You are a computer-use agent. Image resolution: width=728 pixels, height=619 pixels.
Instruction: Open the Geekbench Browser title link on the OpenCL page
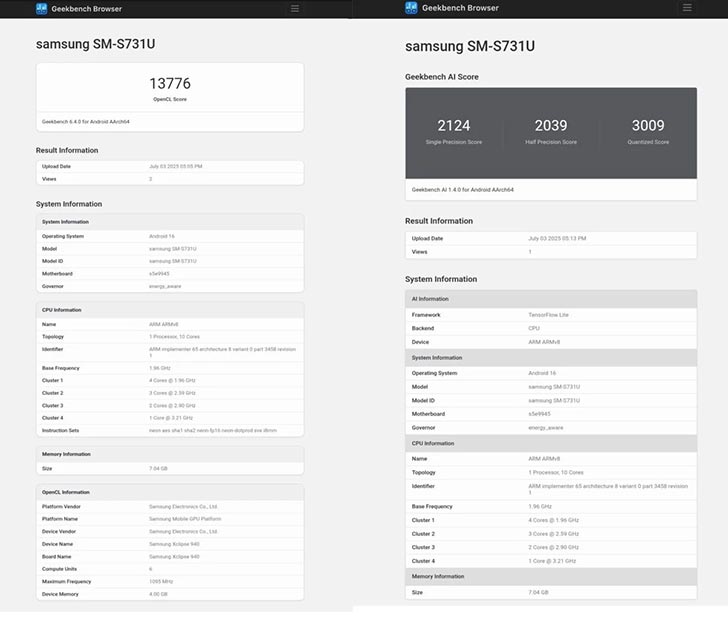[x=86, y=8]
